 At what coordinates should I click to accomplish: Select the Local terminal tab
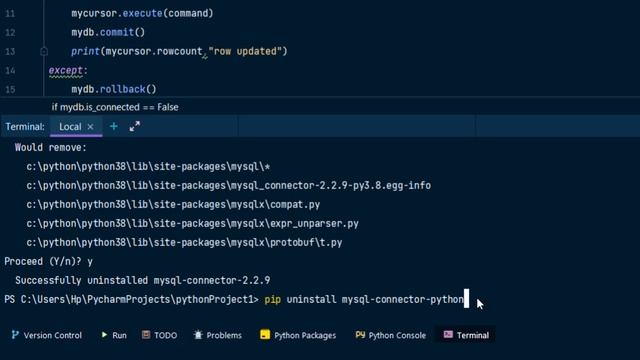pyautogui.click(x=70, y=127)
